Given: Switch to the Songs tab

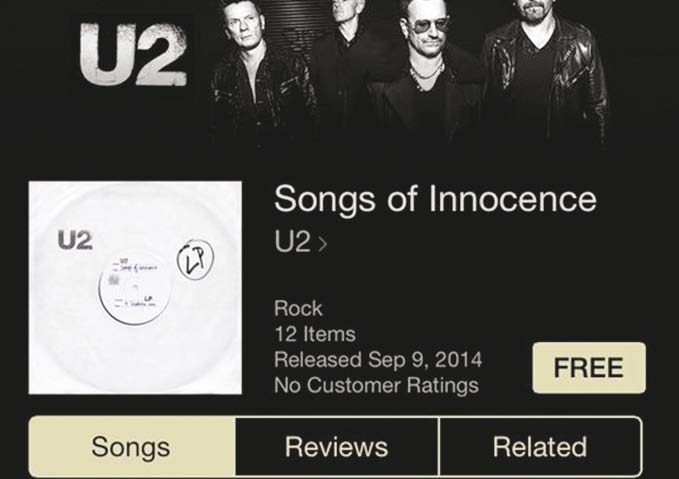Looking at the screenshot, I should [x=132, y=447].
